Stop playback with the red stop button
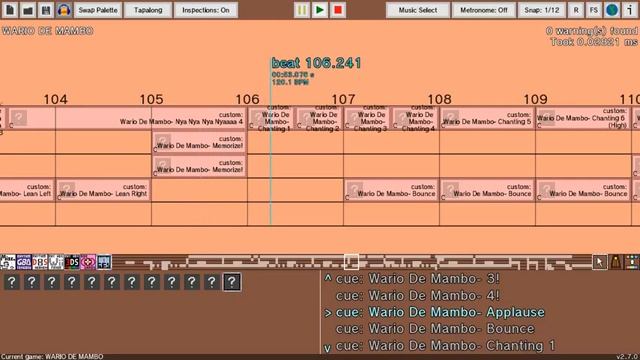Viewport: 640px width, 360px height. 338,10
